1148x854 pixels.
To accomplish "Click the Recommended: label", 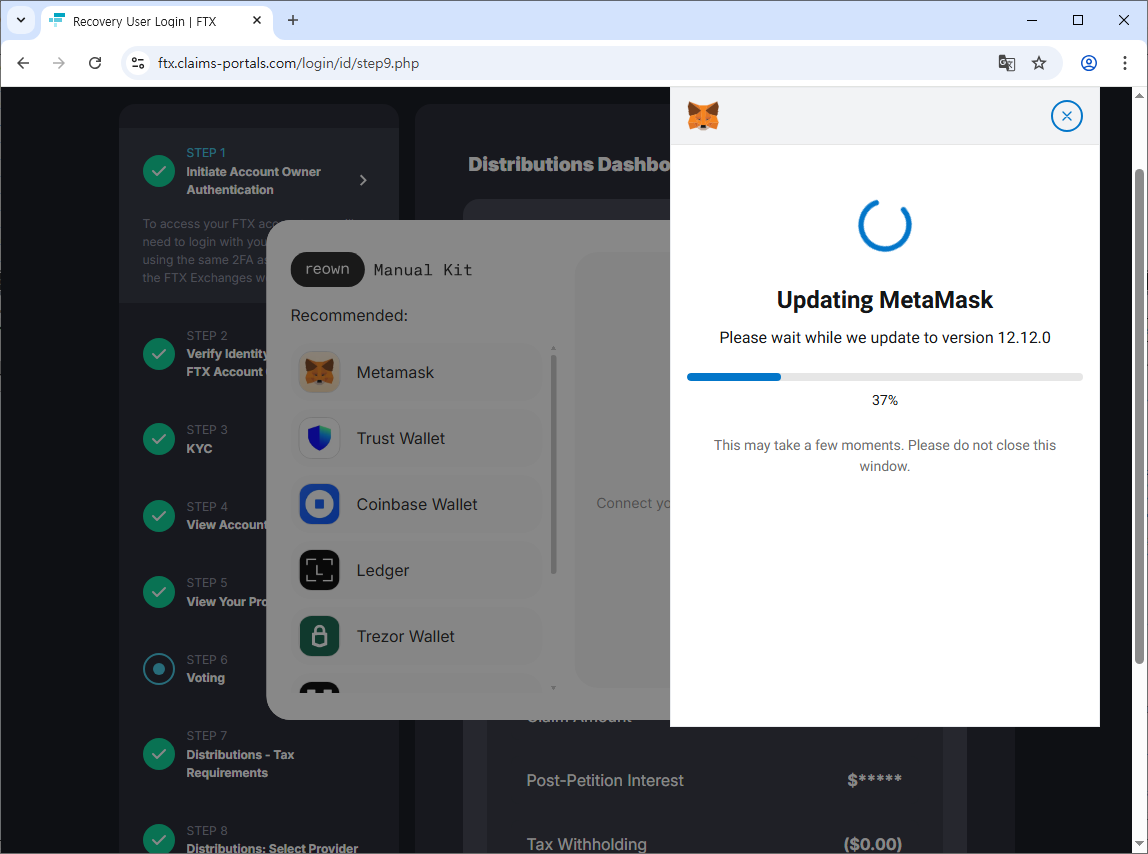I will [349, 316].
